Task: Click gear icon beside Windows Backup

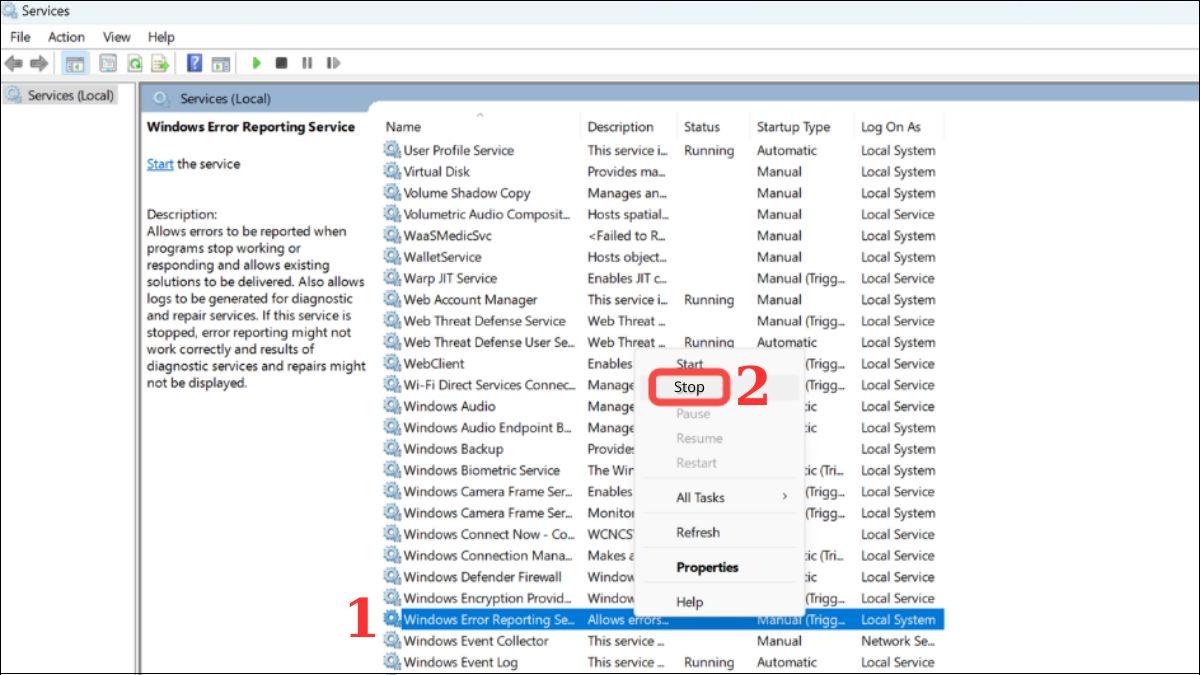Action: click(391, 449)
